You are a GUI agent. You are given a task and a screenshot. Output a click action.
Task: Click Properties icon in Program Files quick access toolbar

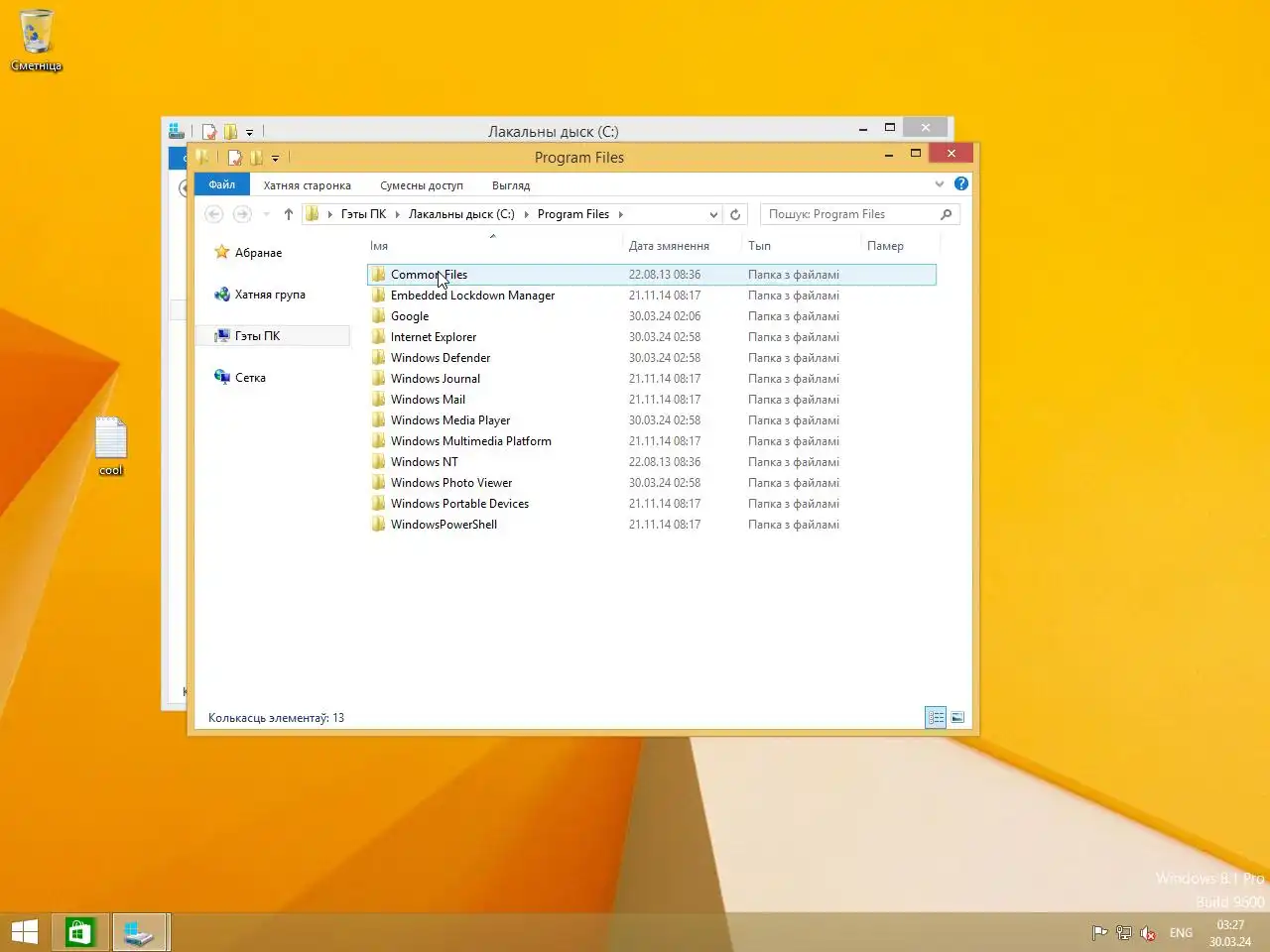(235, 157)
